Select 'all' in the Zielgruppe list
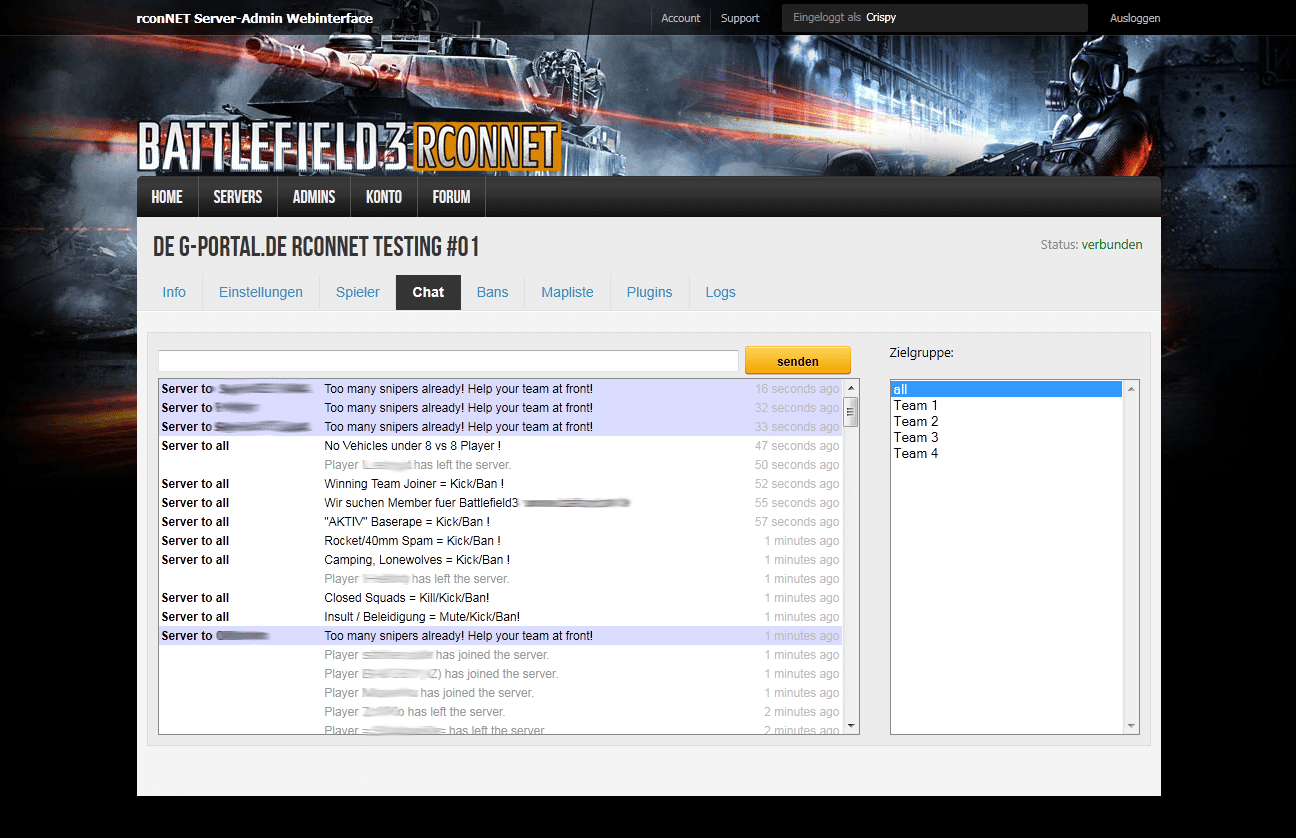This screenshot has width=1296, height=838. (1006, 389)
